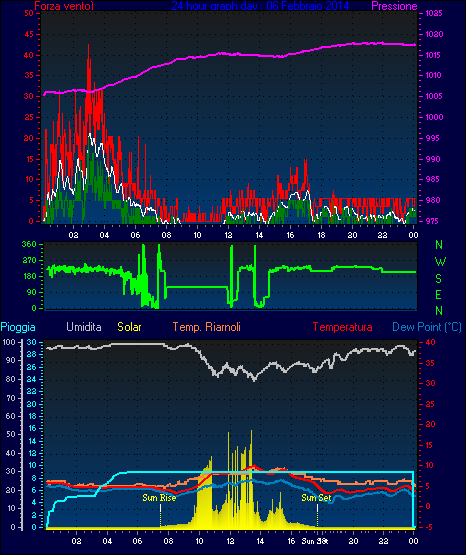
Task: Click the yellow 'Solar' legend label
Action: (x=130, y=327)
